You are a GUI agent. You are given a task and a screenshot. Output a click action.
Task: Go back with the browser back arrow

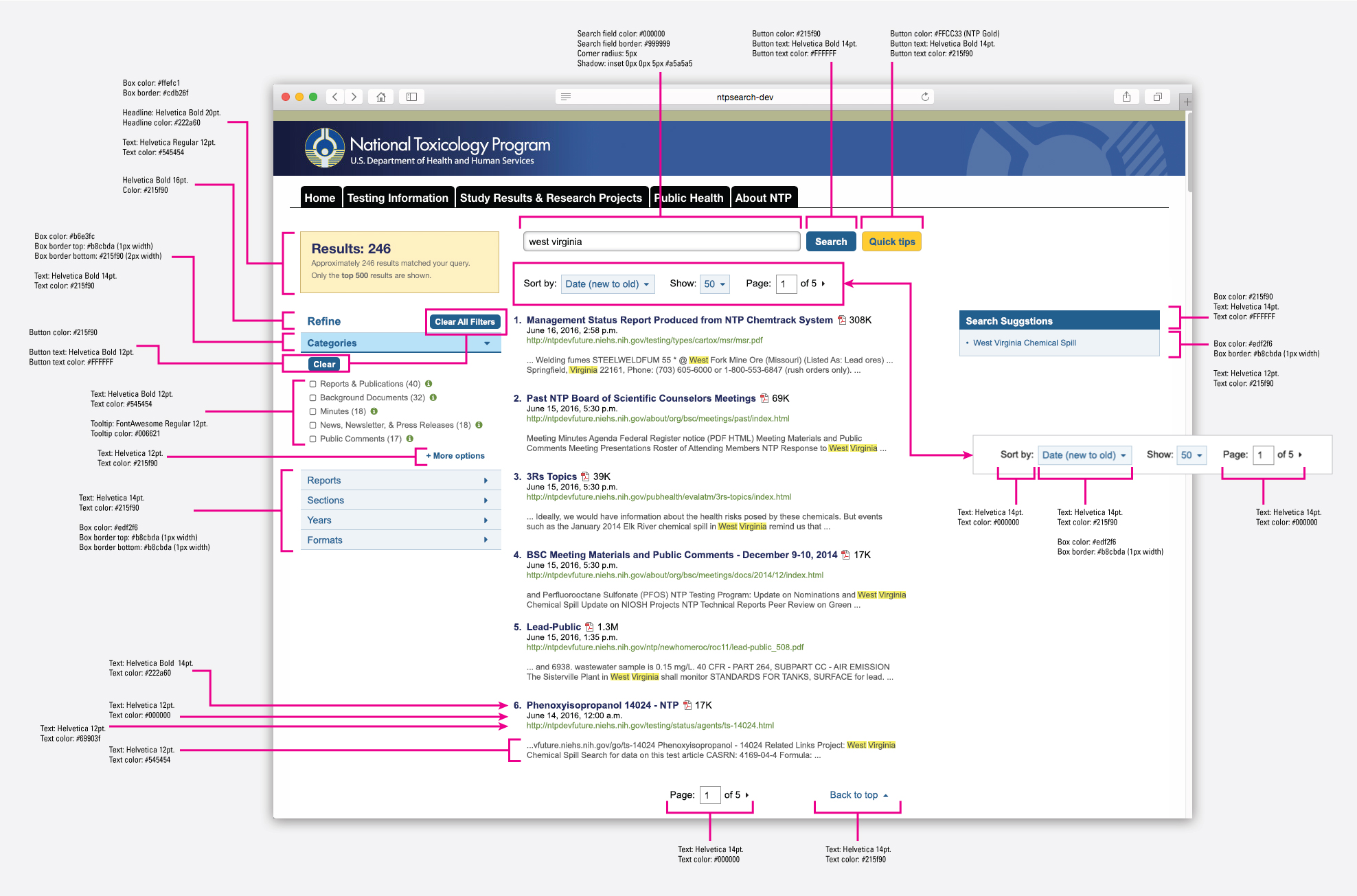[334, 97]
